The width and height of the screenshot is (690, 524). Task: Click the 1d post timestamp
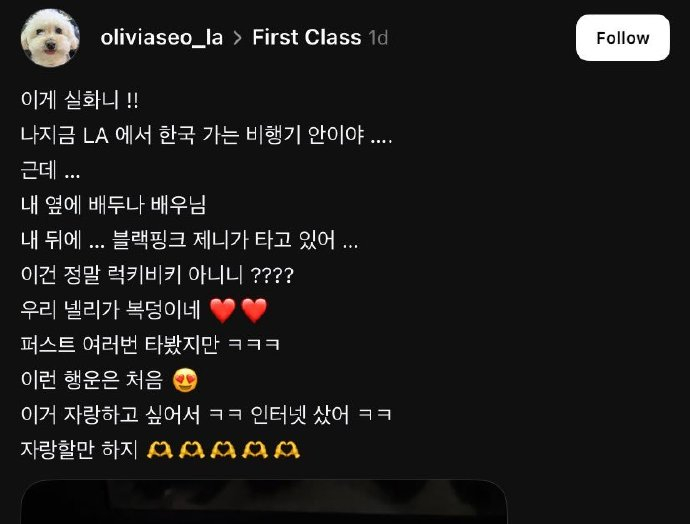[x=378, y=38]
